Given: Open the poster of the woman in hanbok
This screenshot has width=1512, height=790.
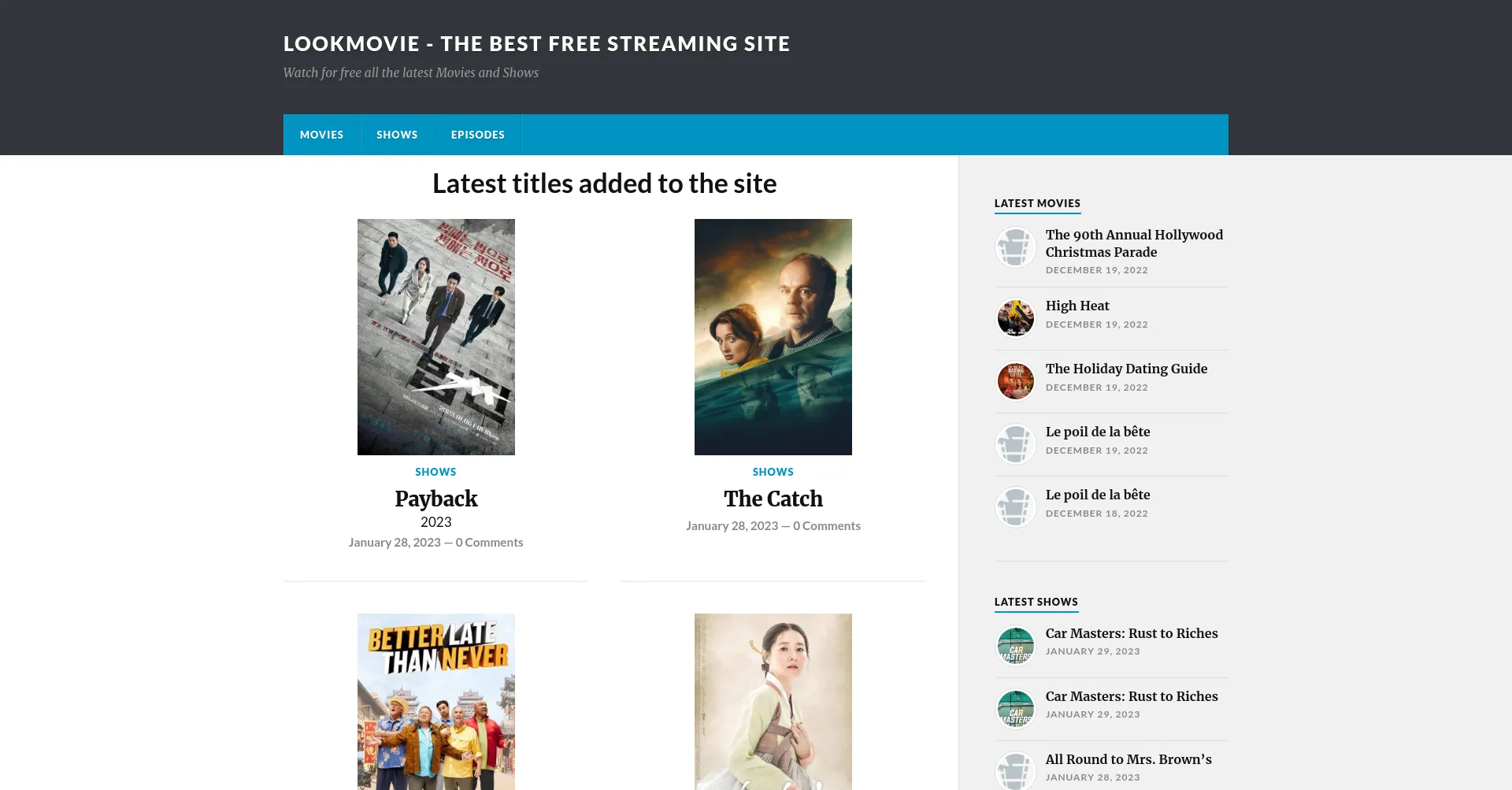Looking at the screenshot, I should coord(773,702).
